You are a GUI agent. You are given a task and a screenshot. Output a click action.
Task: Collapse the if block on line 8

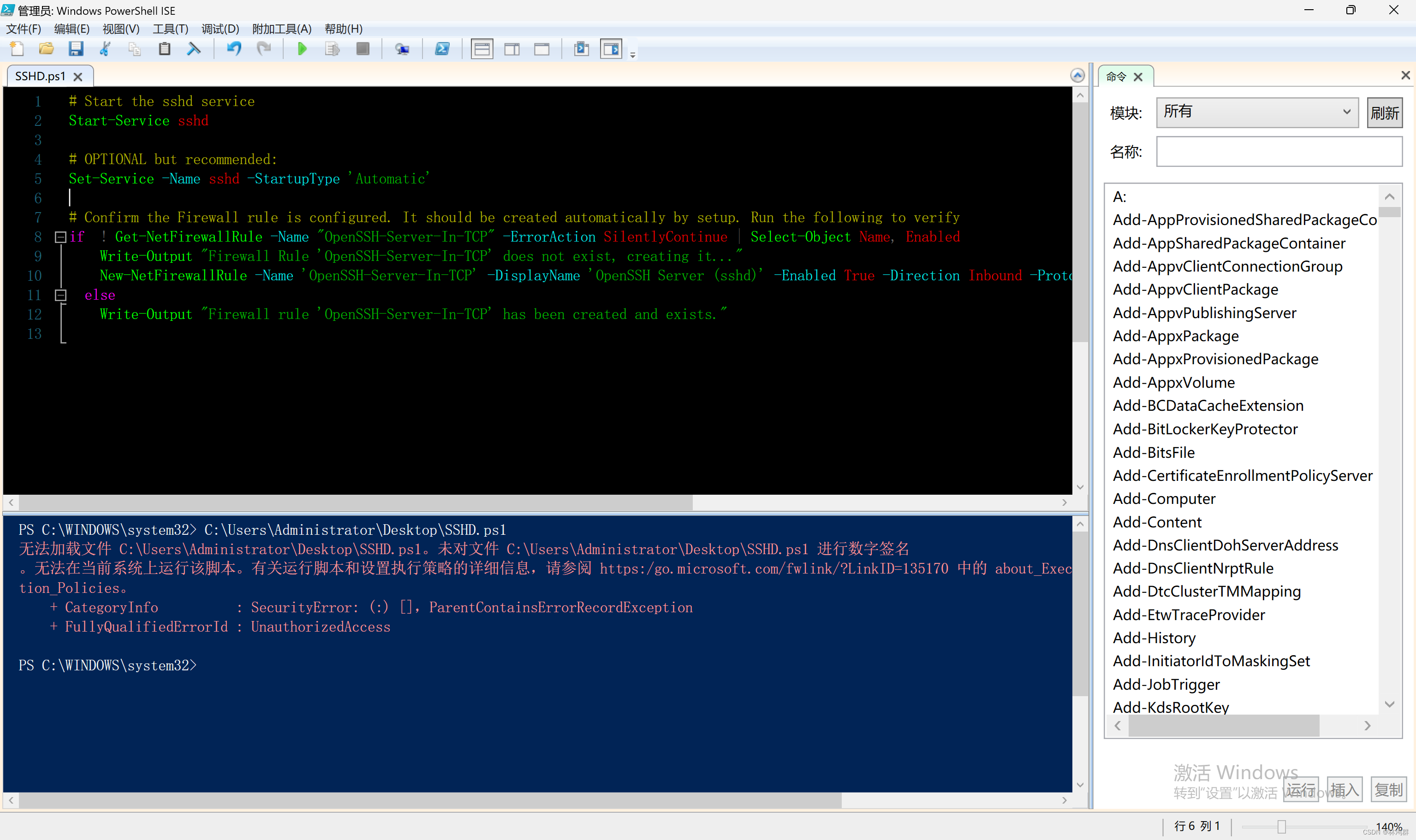pos(60,237)
